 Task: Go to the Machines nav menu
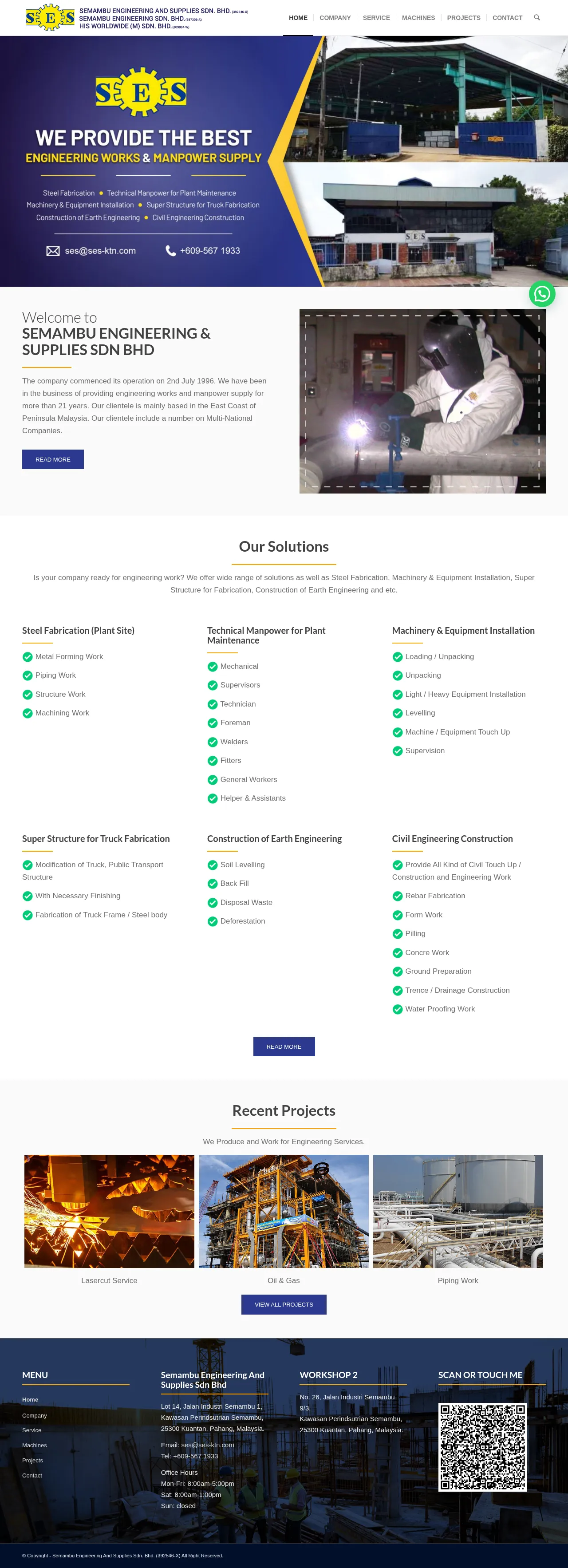[418, 18]
